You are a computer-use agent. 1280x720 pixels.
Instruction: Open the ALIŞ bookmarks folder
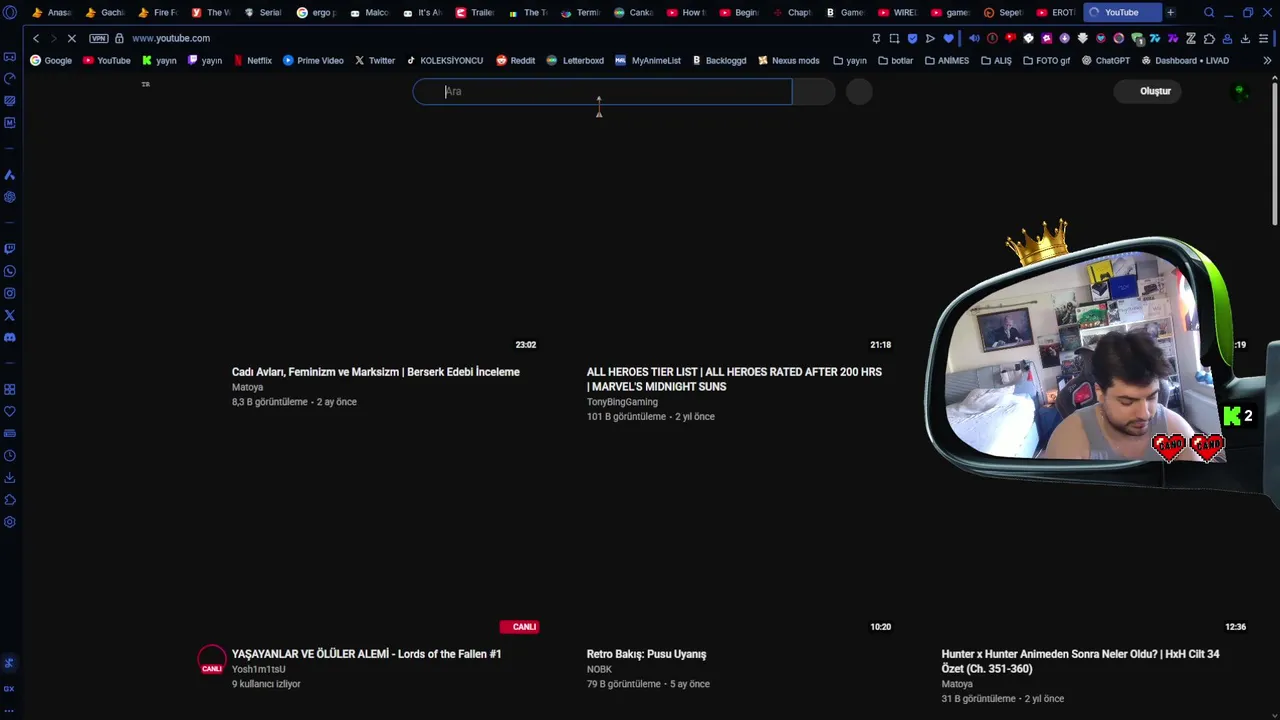996,60
